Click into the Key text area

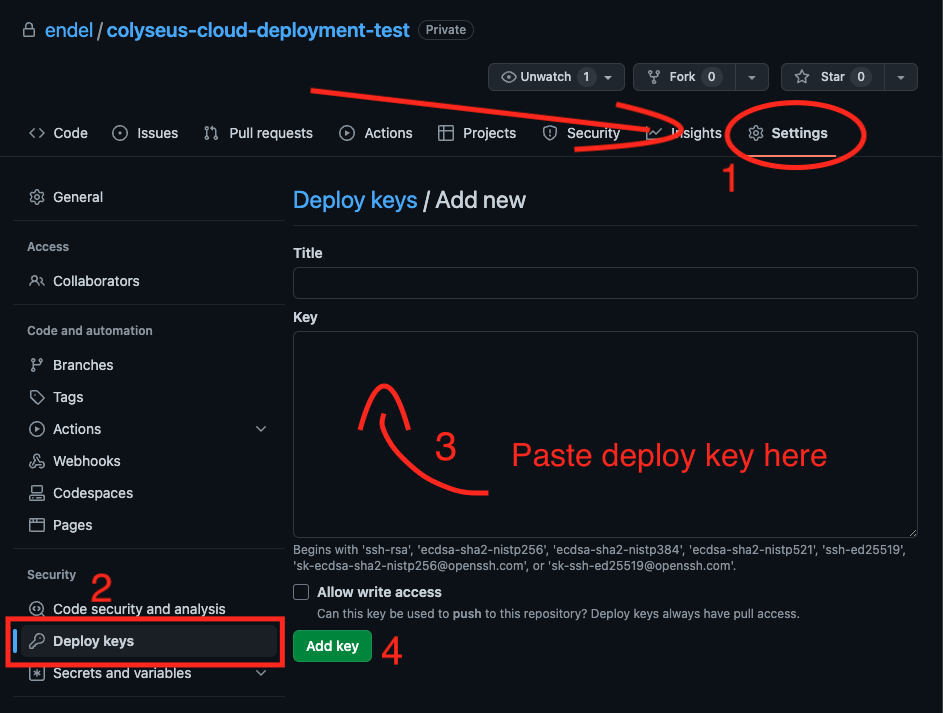[x=605, y=434]
